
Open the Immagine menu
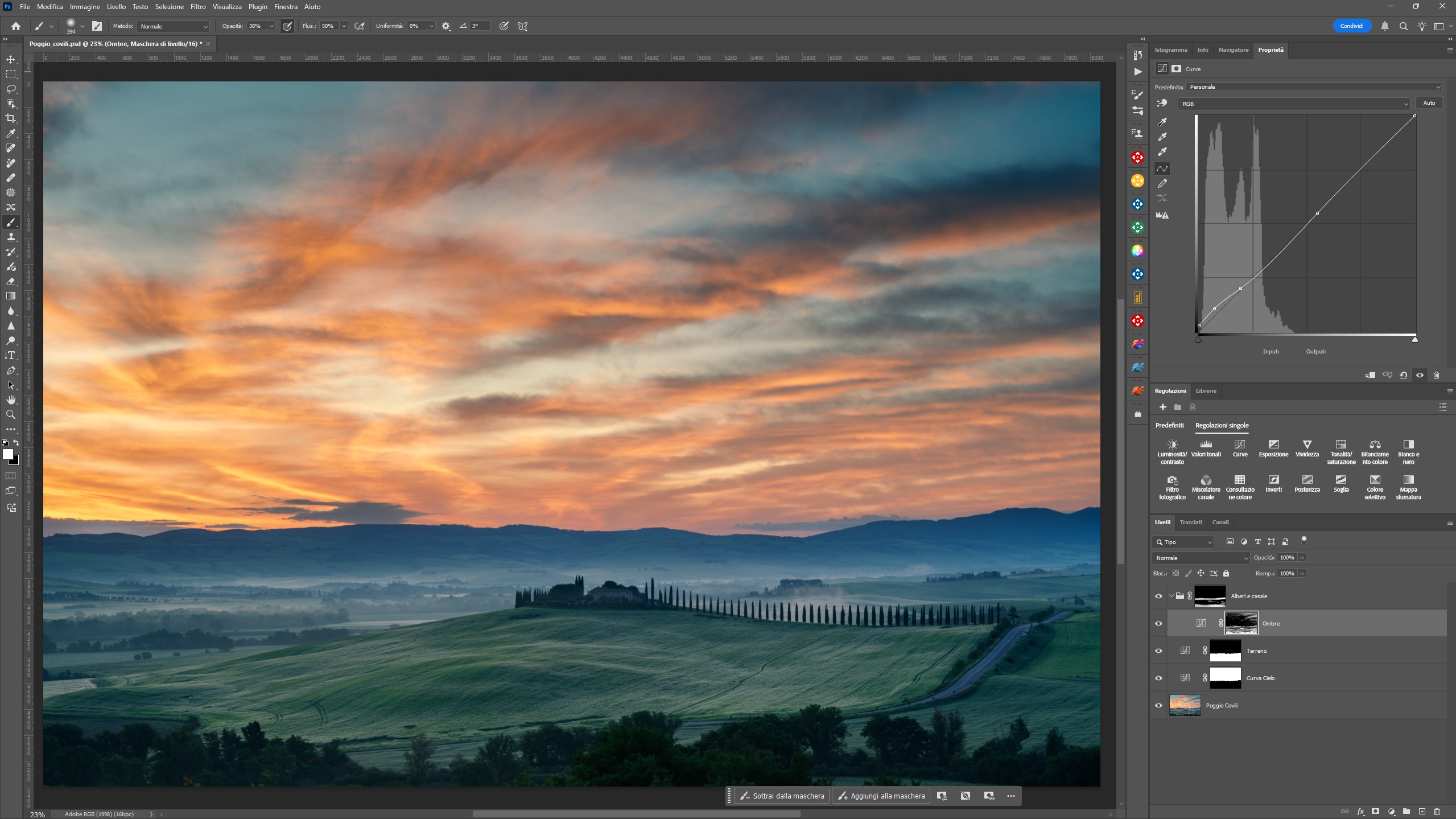85,7
